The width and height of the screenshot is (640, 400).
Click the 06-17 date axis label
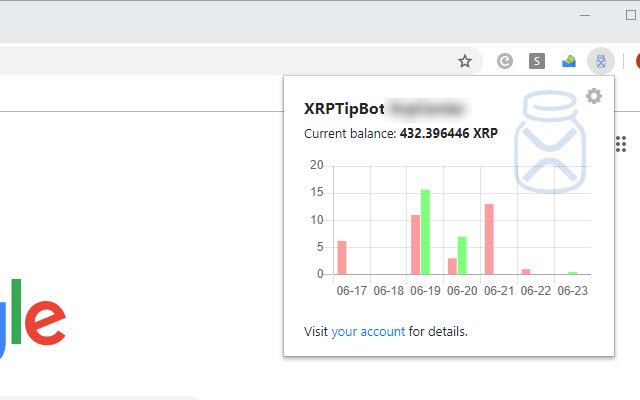351,291
